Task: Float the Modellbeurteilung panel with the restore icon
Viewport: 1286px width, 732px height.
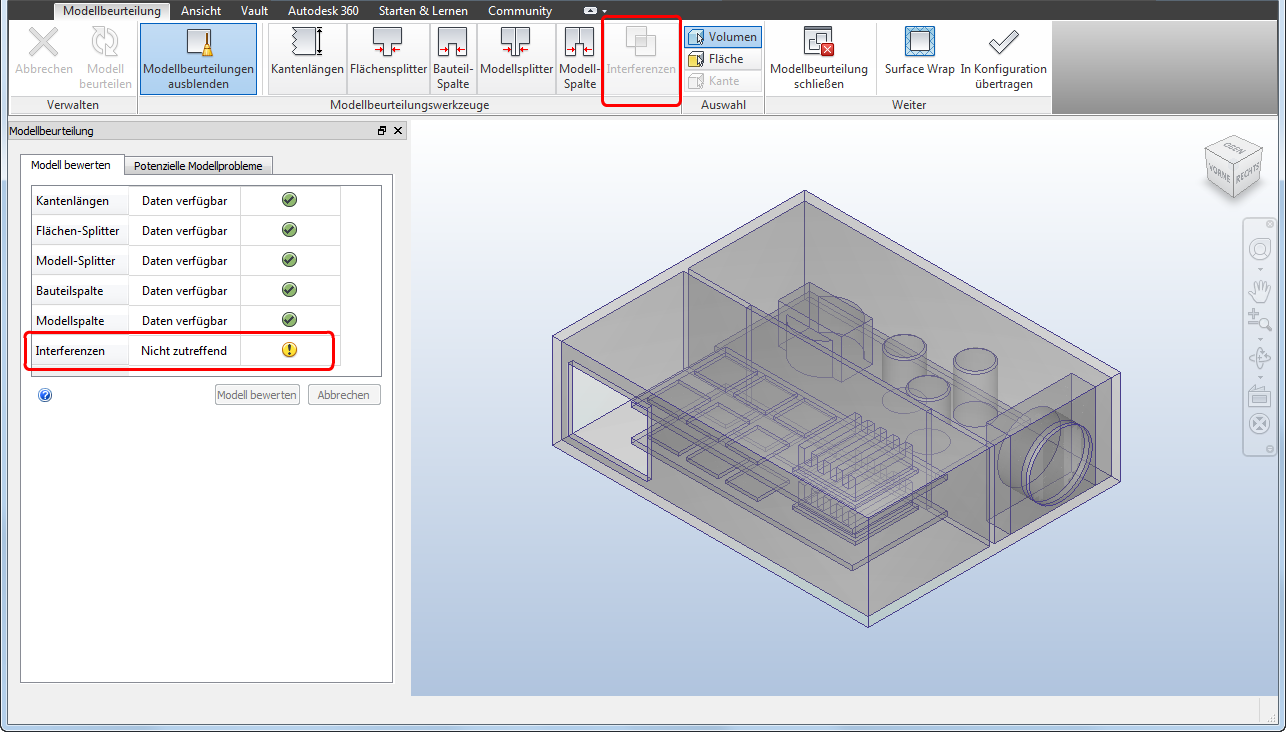Action: coord(382,131)
